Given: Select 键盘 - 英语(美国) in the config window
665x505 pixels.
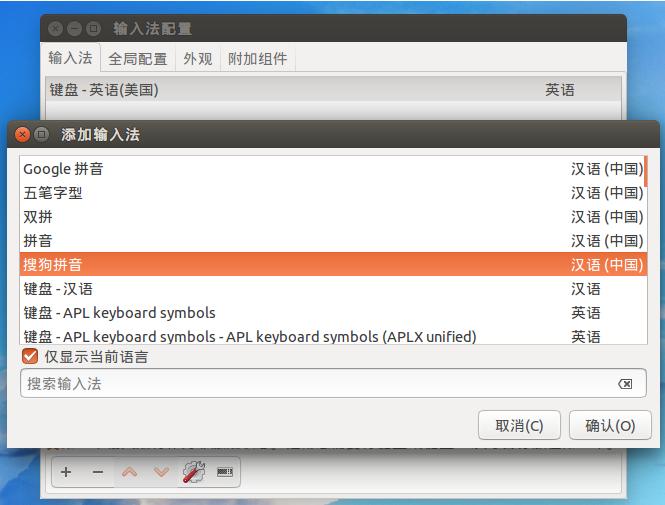Looking at the screenshot, I should coord(333,89).
